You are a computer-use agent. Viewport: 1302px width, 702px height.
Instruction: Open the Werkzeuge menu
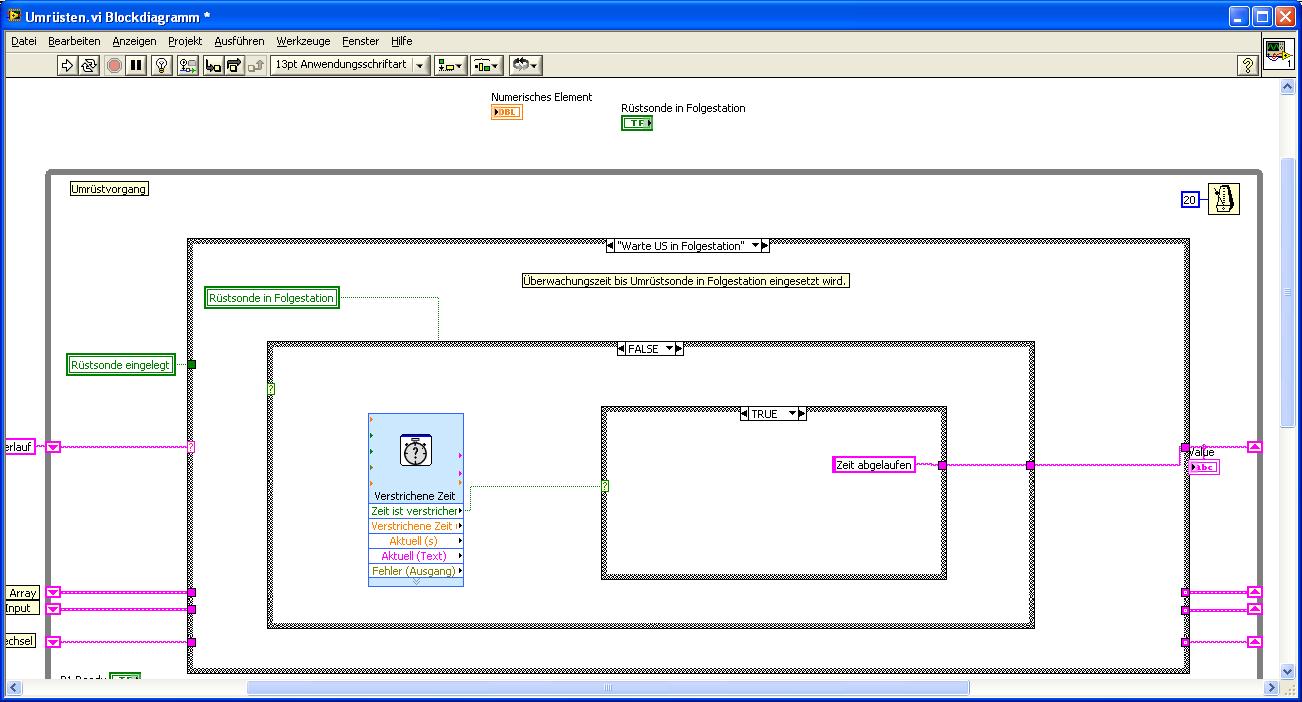[303, 41]
